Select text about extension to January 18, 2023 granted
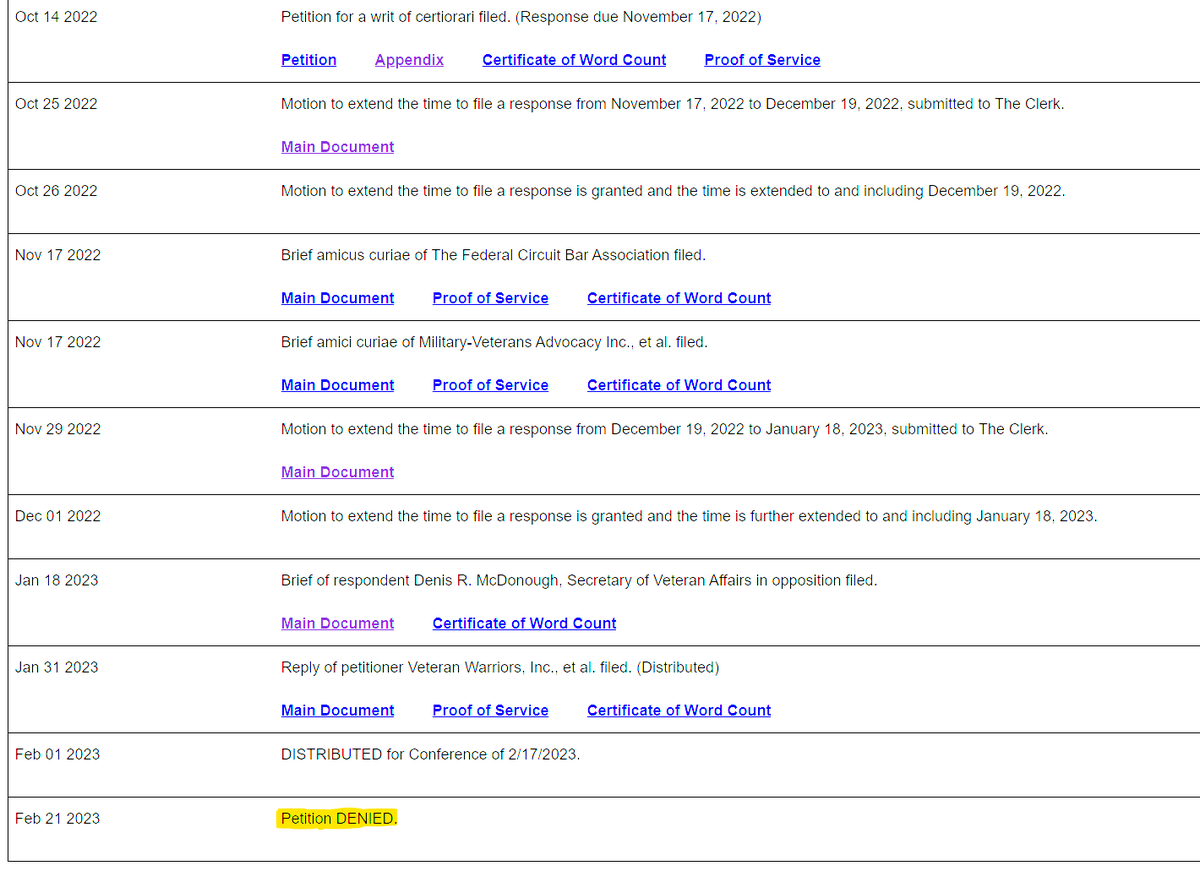1200x882 pixels. click(689, 516)
